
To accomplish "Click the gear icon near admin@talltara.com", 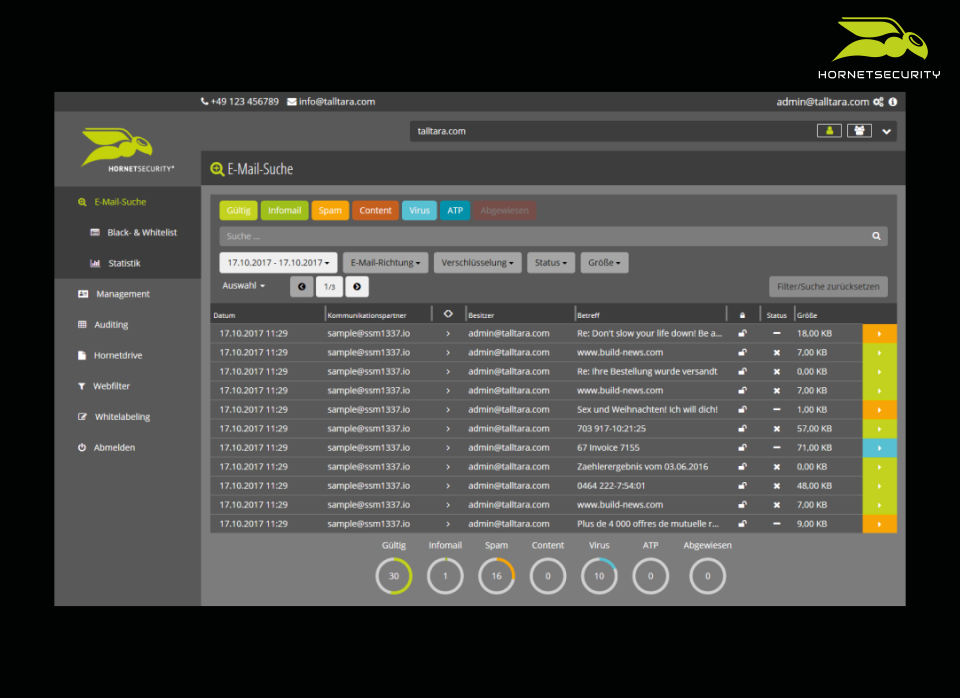I will coord(879,101).
